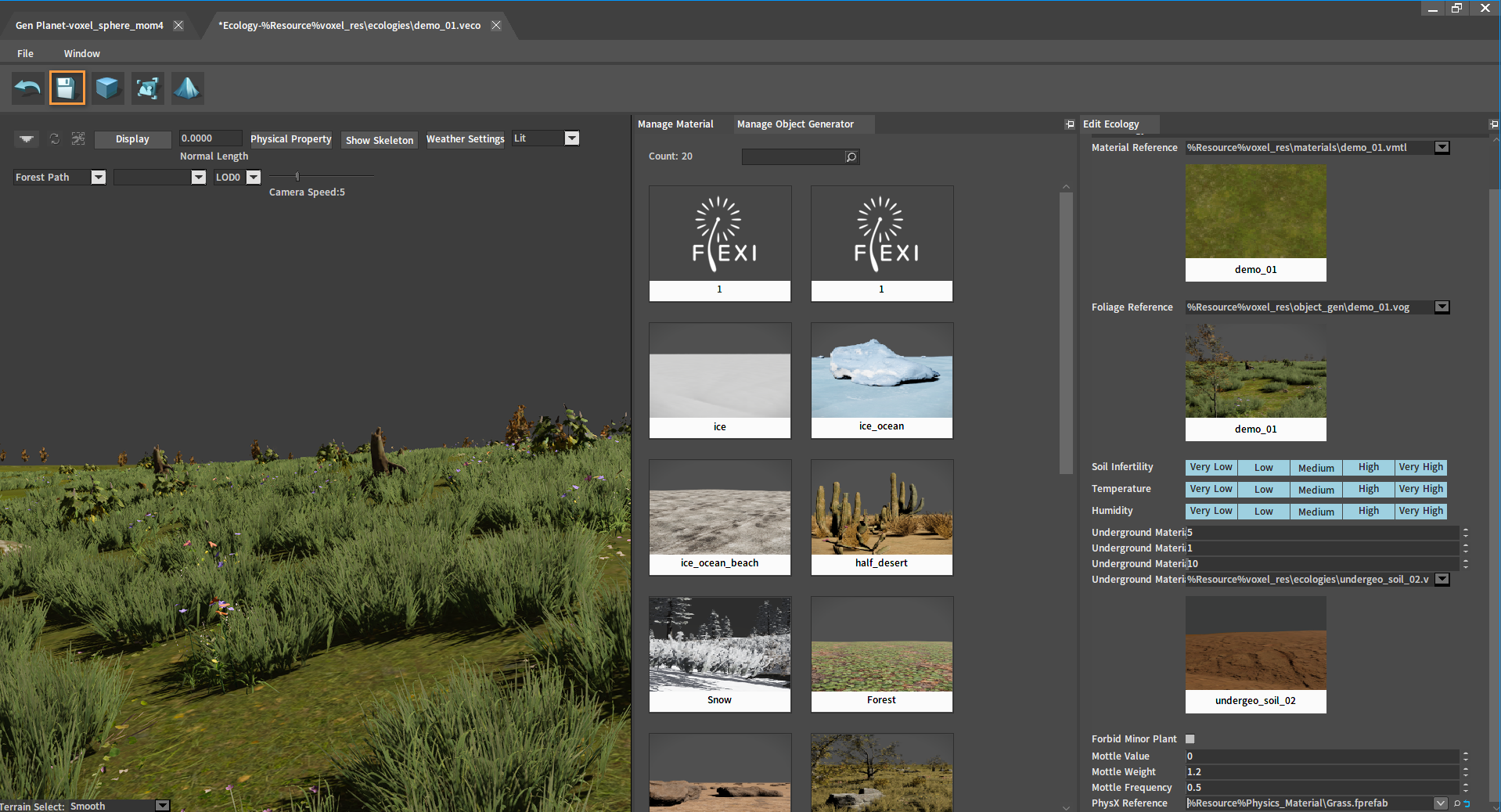Close the Ecology demo_01.veco tab
Viewport: 1501px width, 812px height.
[496, 25]
